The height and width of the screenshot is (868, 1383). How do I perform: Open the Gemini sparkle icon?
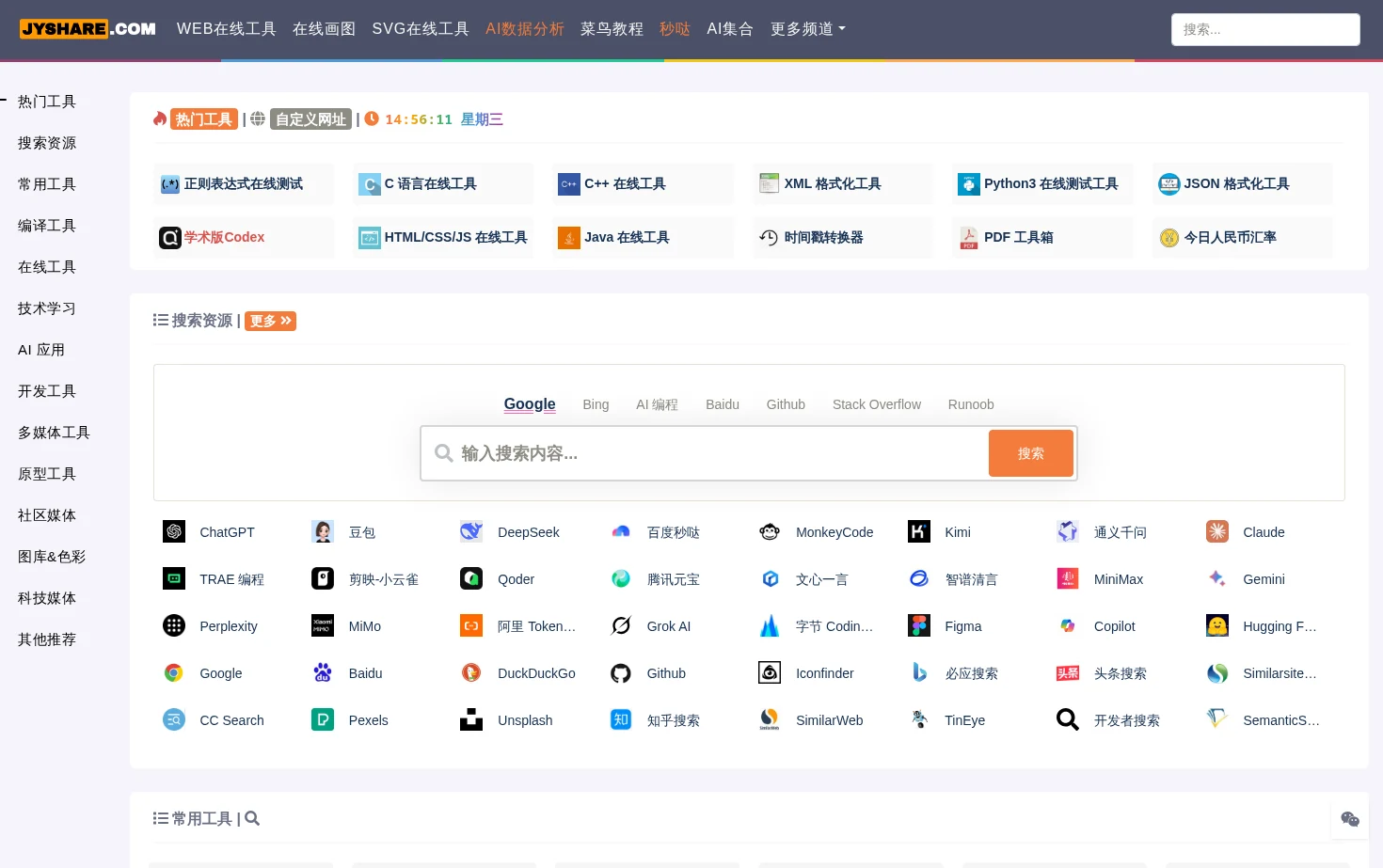1217,579
